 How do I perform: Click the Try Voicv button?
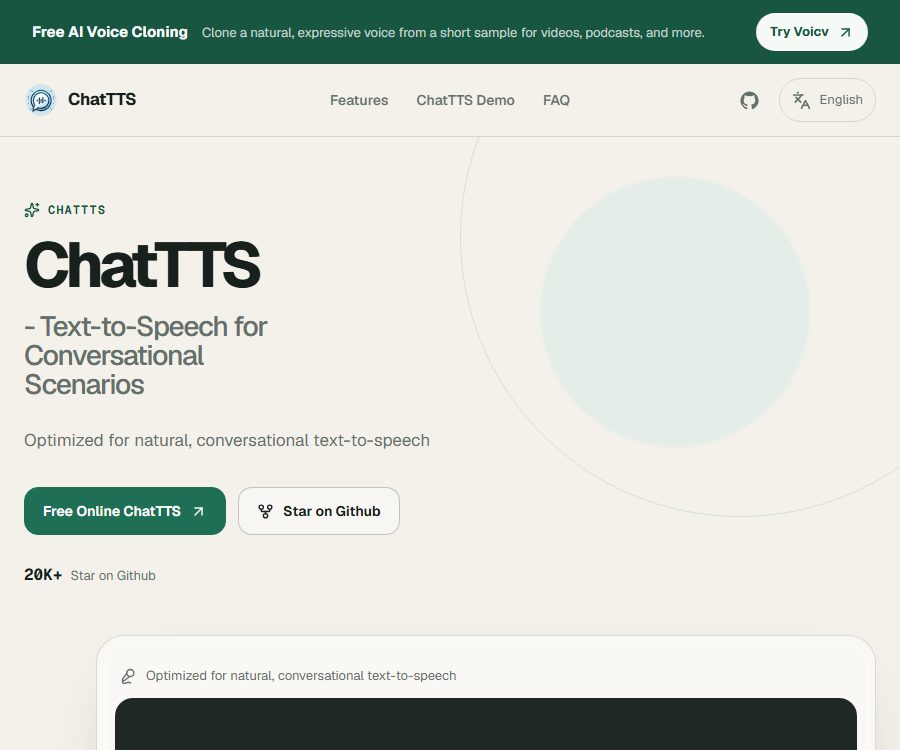(x=812, y=32)
